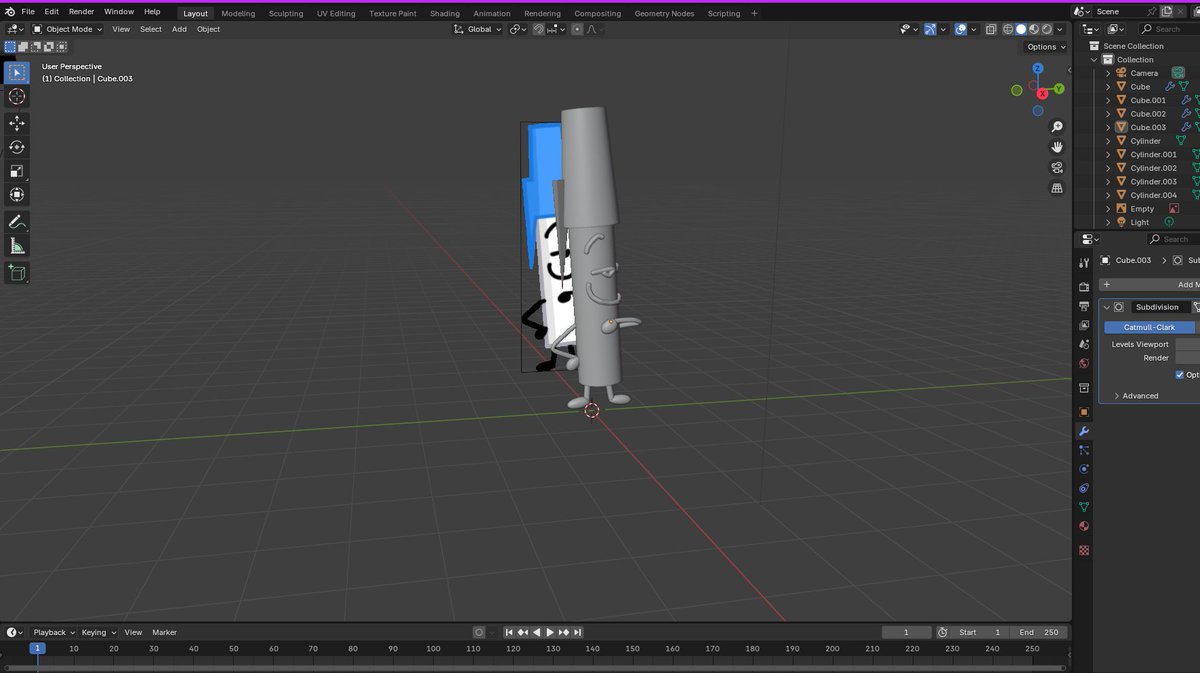Image resolution: width=1200 pixels, height=673 pixels.
Task: Switch perspective/orthographic grid icon
Action: click(x=1057, y=188)
